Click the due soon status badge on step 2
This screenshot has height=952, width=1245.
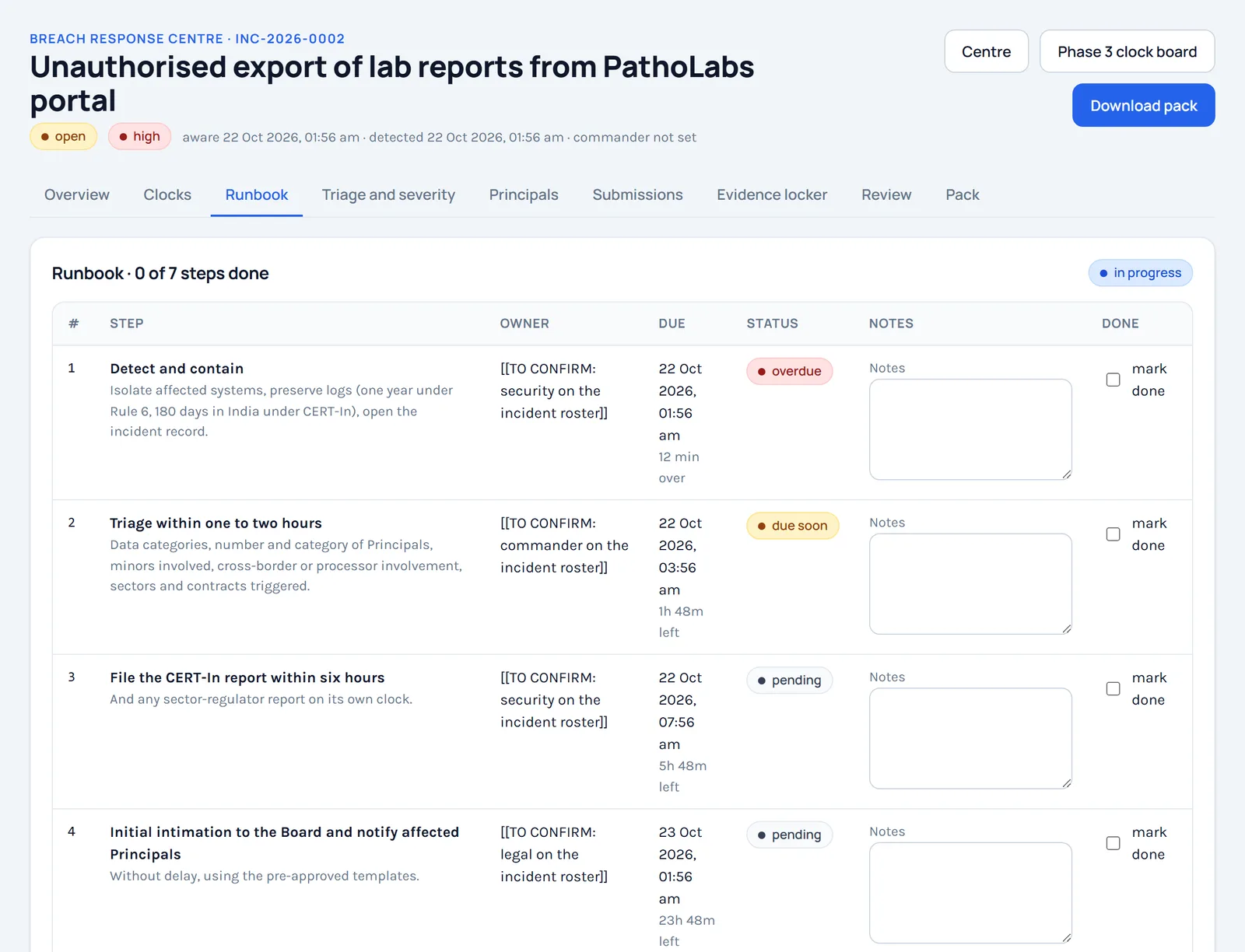pos(792,526)
